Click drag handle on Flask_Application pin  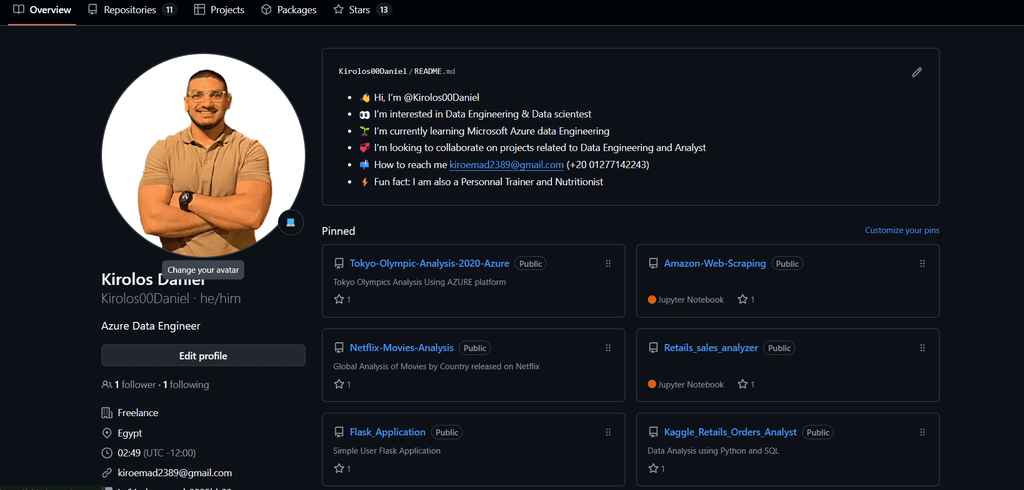coord(608,432)
